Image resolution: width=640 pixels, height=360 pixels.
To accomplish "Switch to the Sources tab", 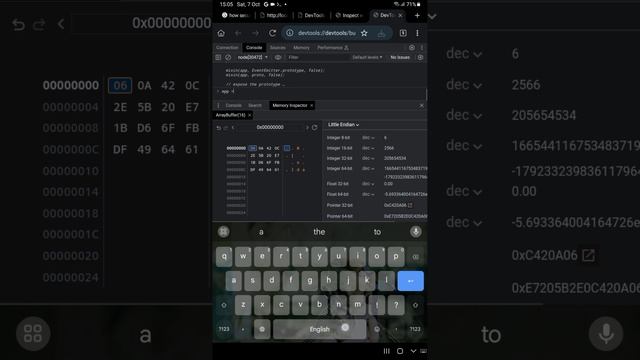I will [278, 48].
